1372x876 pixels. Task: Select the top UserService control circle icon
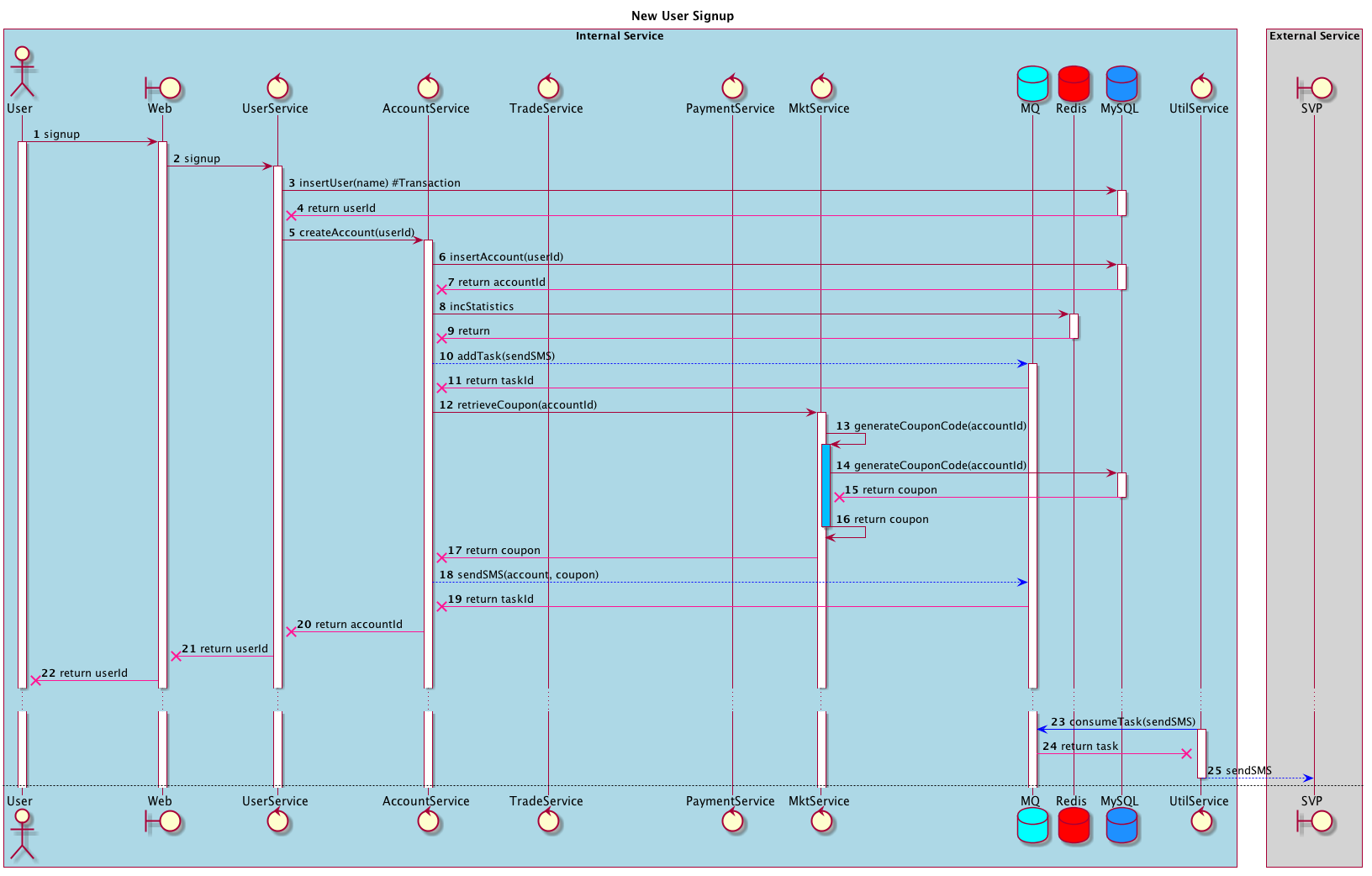pos(277,87)
